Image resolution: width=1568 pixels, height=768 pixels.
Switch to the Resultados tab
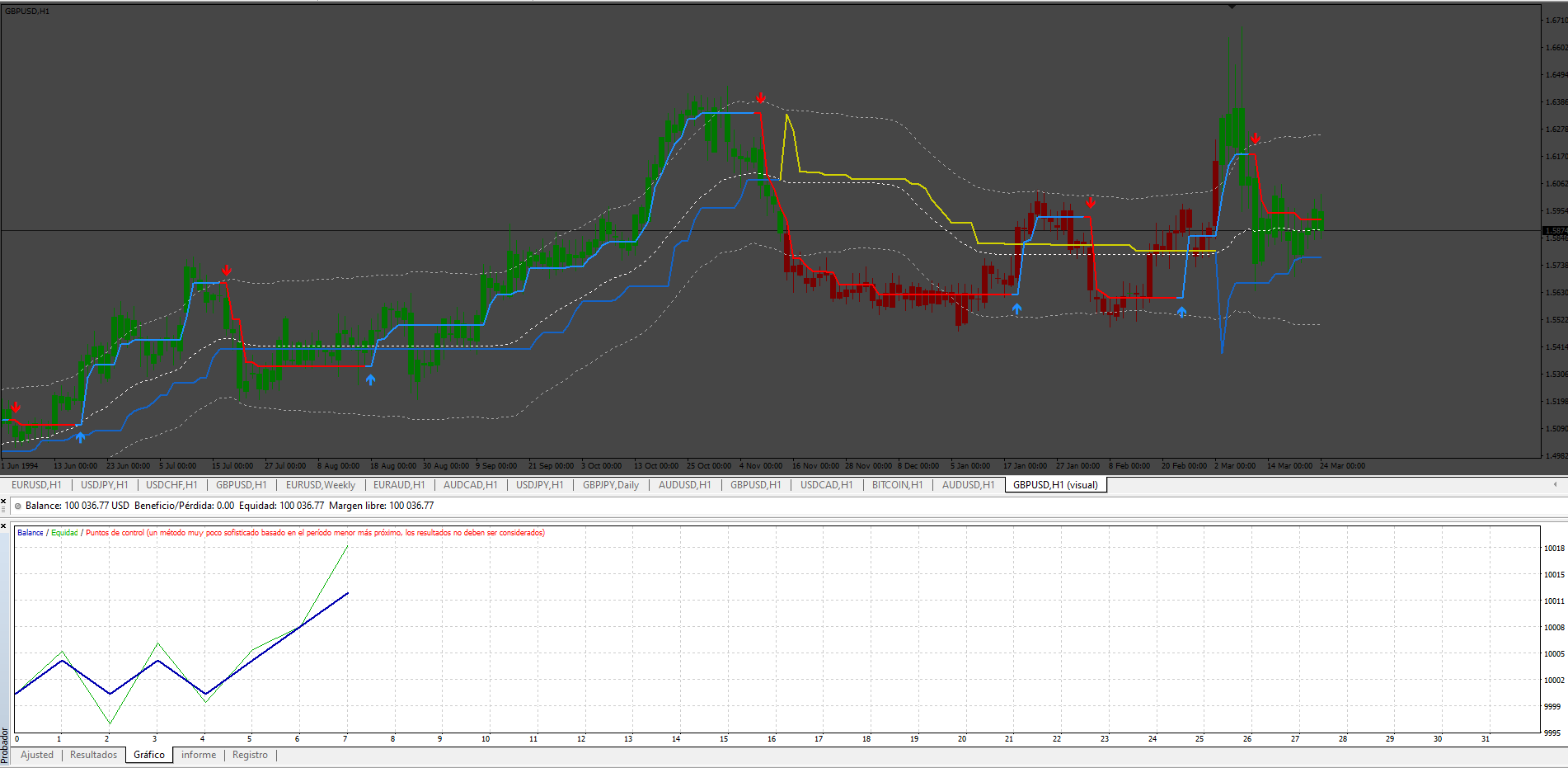coord(93,755)
